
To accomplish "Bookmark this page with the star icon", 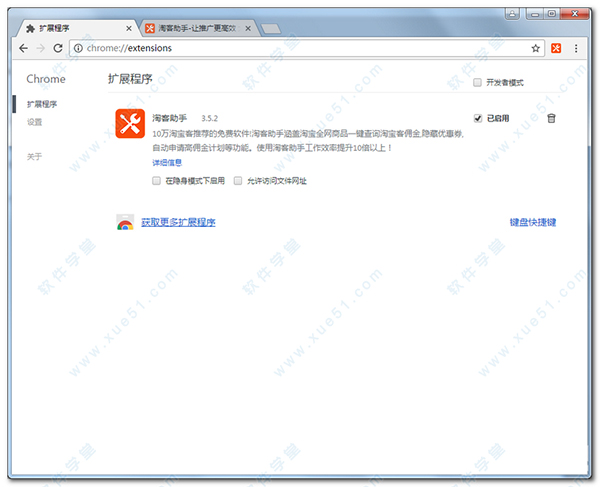I will click(x=535, y=47).
